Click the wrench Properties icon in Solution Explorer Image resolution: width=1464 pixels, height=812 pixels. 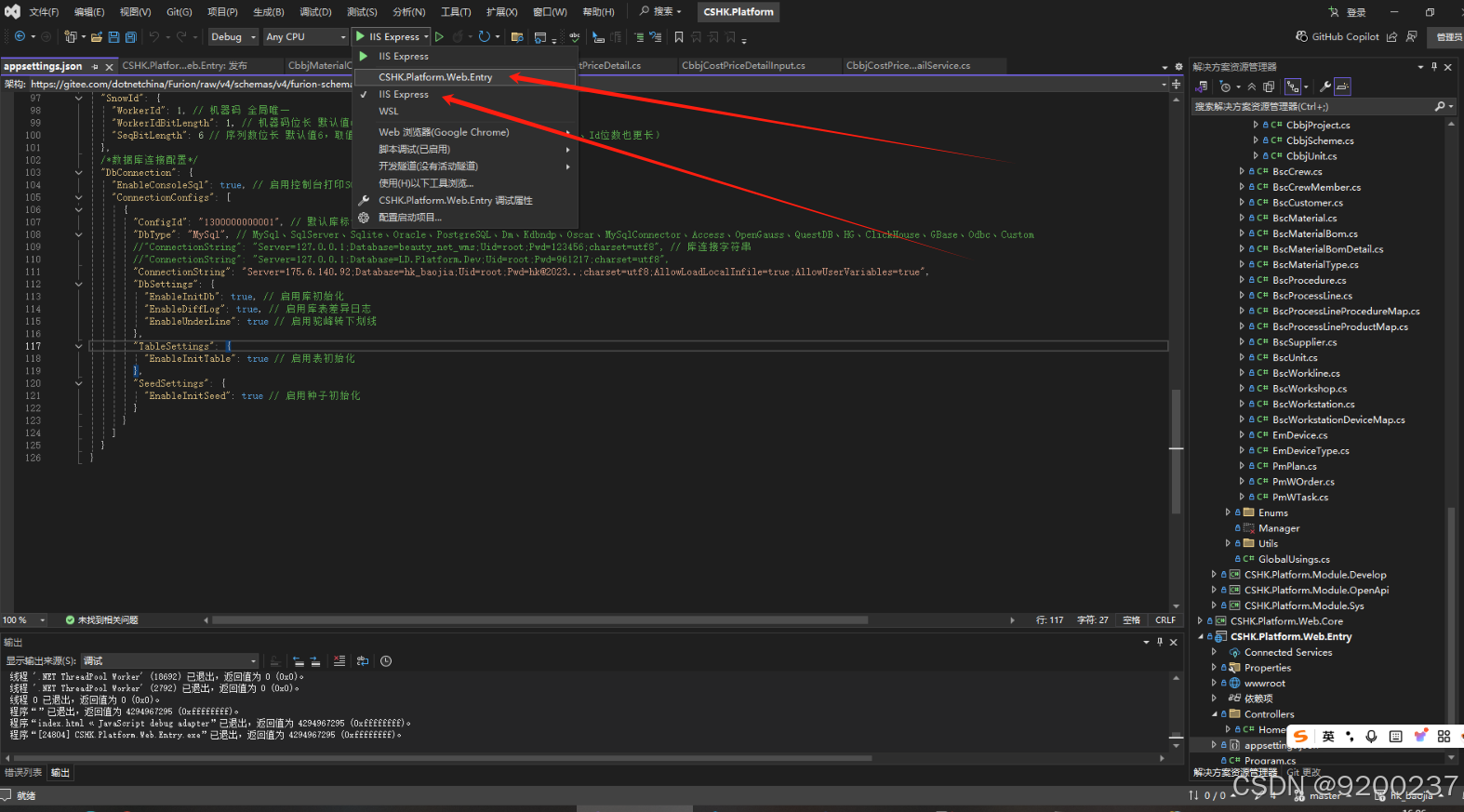click(1325, 87)
